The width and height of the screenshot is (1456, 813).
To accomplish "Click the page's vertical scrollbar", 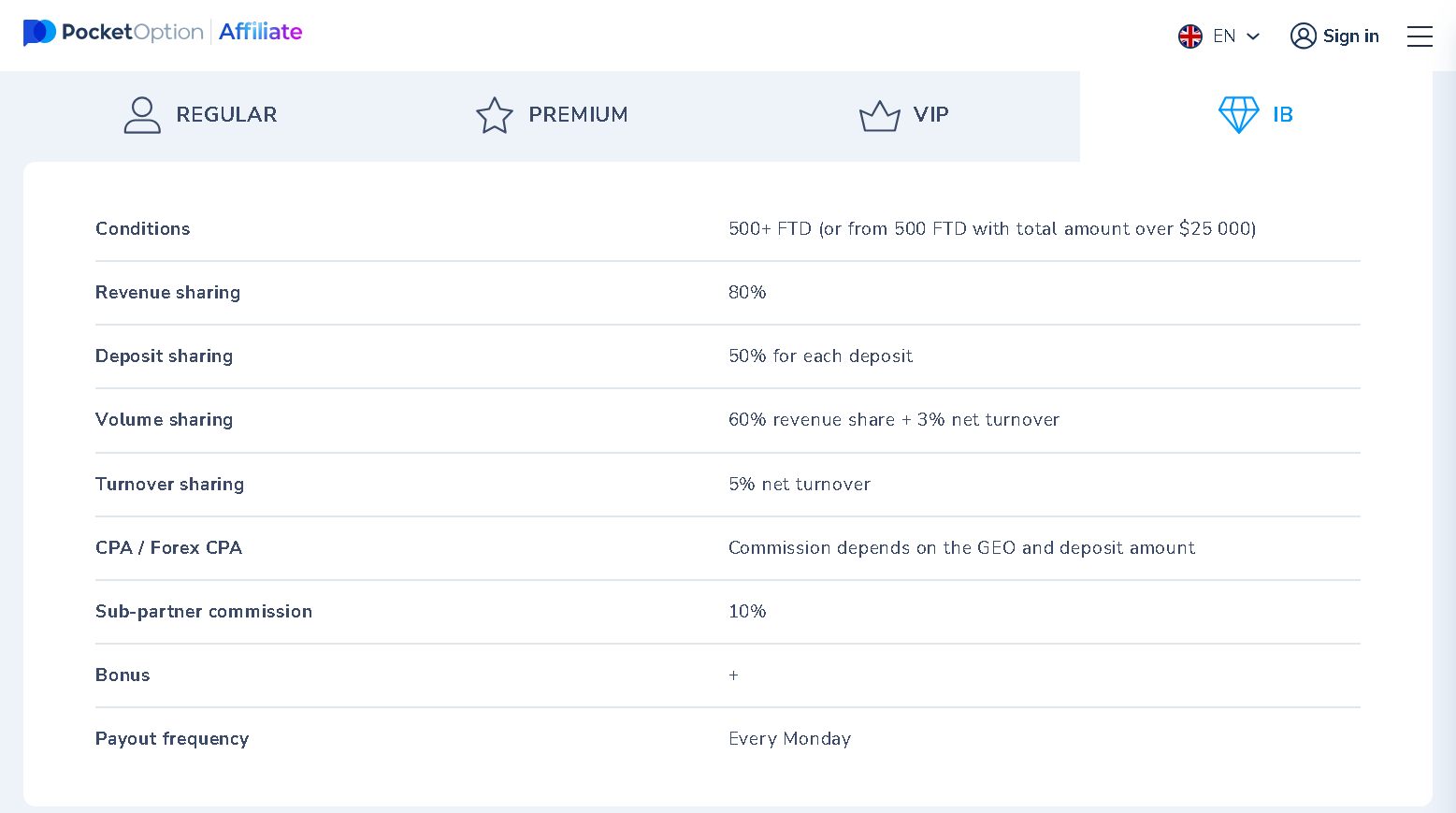I will 1449,374.
